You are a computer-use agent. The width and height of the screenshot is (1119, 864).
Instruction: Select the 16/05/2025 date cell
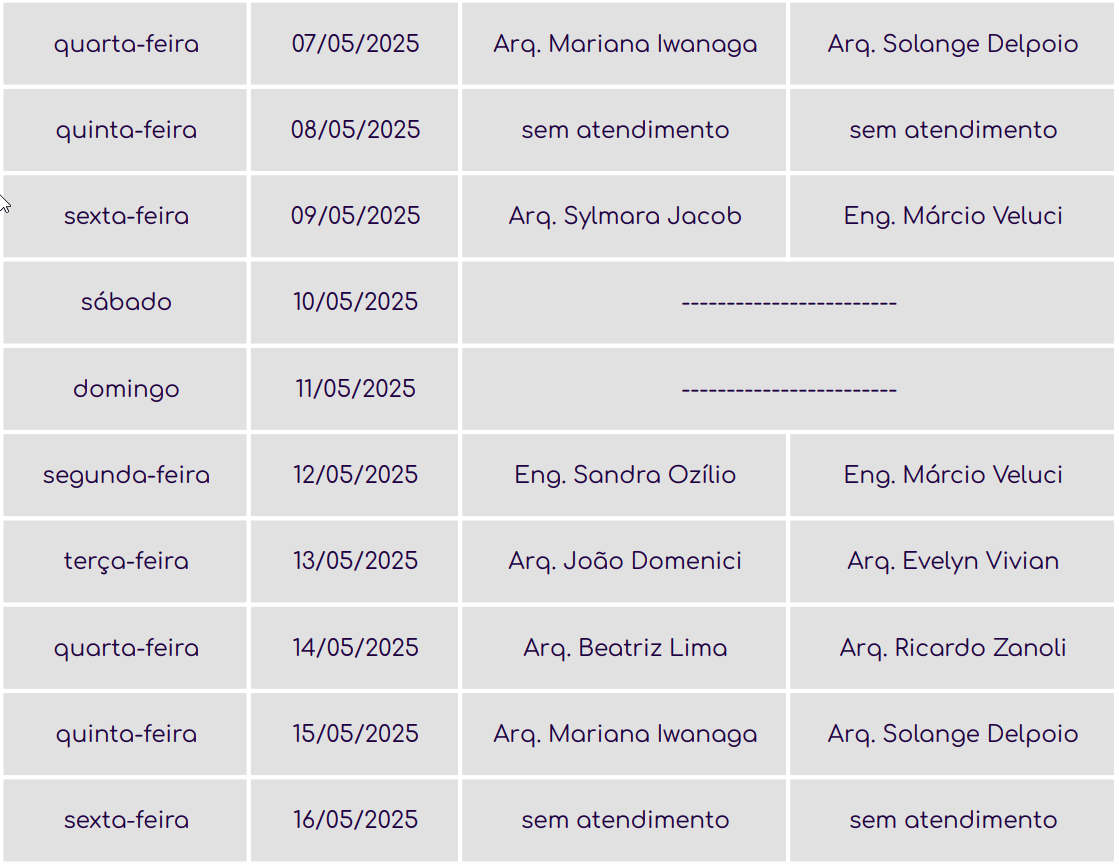(x=355, y=820)
